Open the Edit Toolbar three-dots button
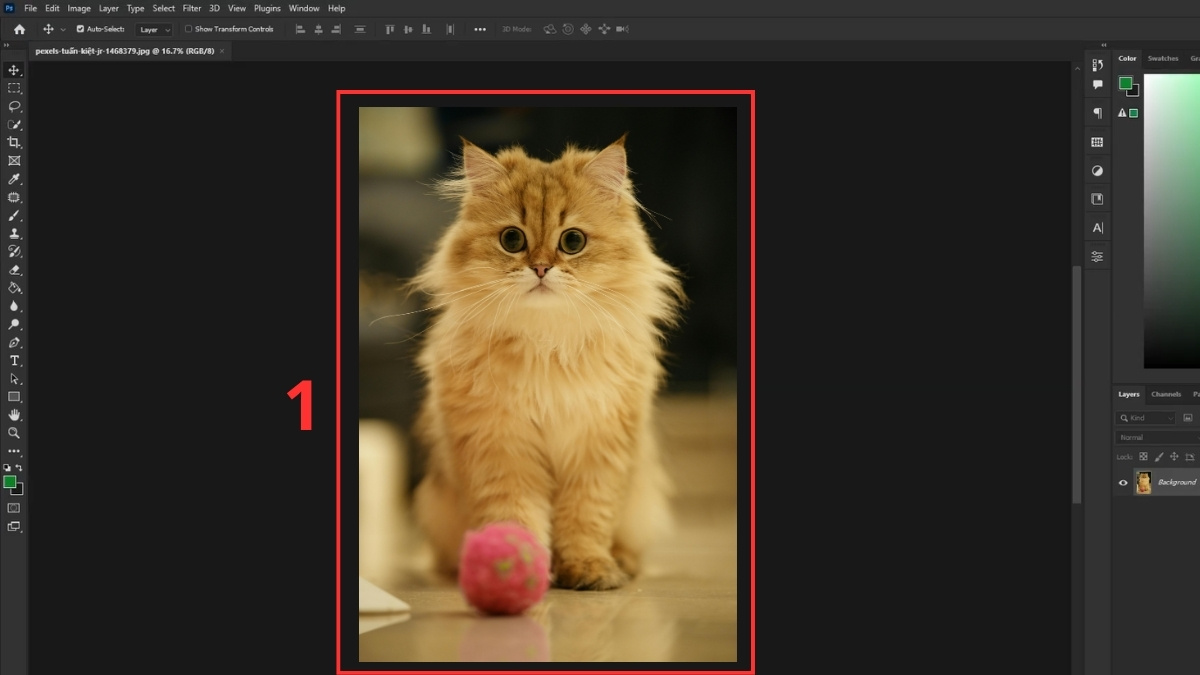The image size is (1200, 675). click(14, 451)
